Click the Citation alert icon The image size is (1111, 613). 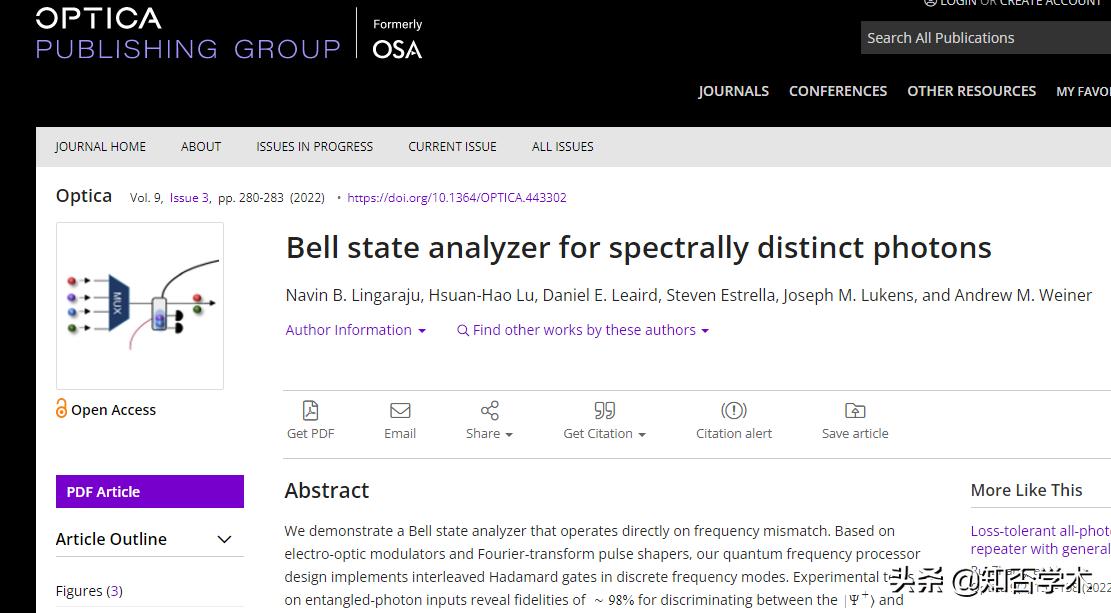point(734,411)
